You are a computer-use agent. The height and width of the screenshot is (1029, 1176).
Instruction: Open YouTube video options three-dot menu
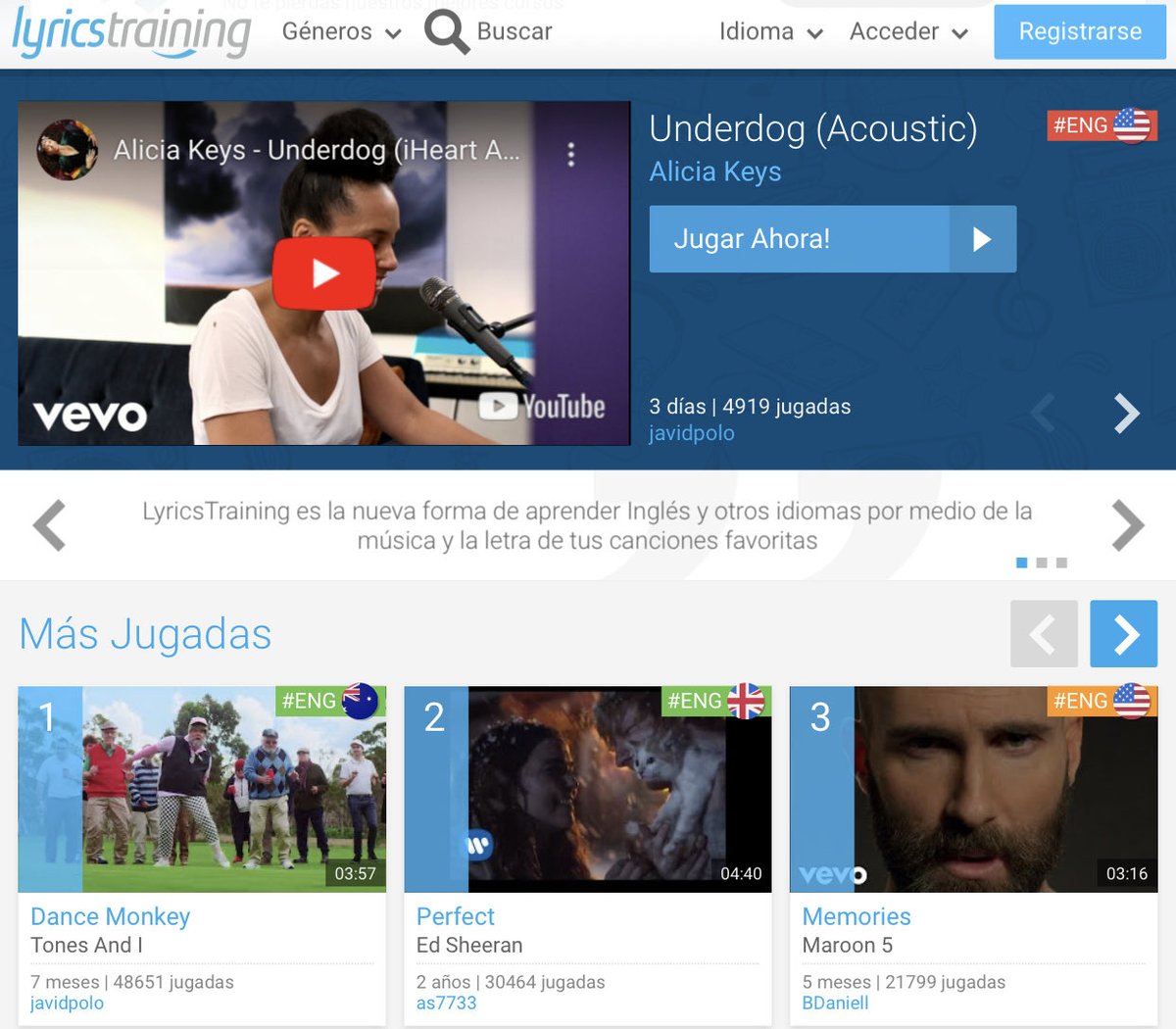pyautogui.click(x=571, y=154)
